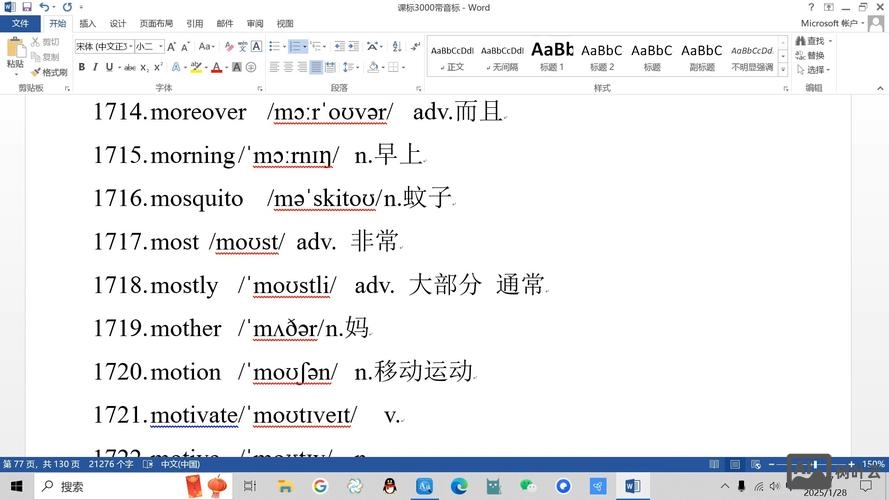This screenshot has height=500, width=889.
Task: Apply the 标题 1 style
Action: point(552,57)
